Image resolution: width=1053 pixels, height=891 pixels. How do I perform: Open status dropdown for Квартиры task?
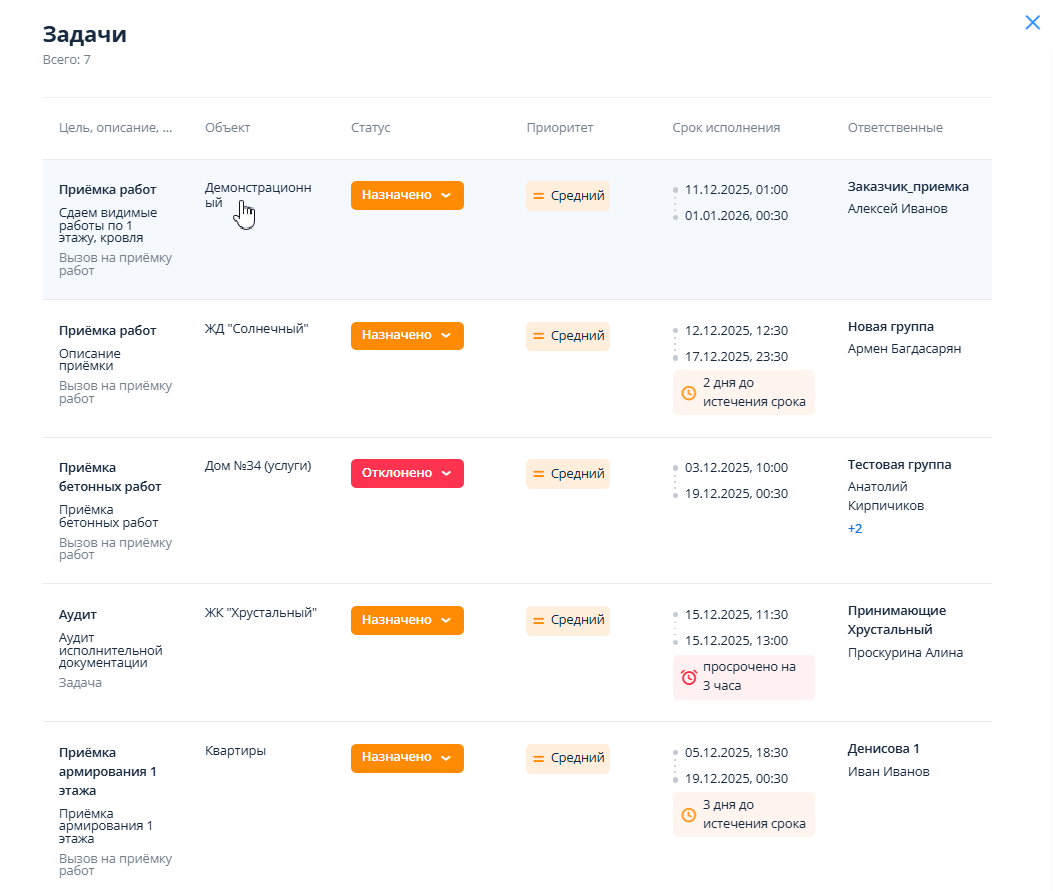407,758
